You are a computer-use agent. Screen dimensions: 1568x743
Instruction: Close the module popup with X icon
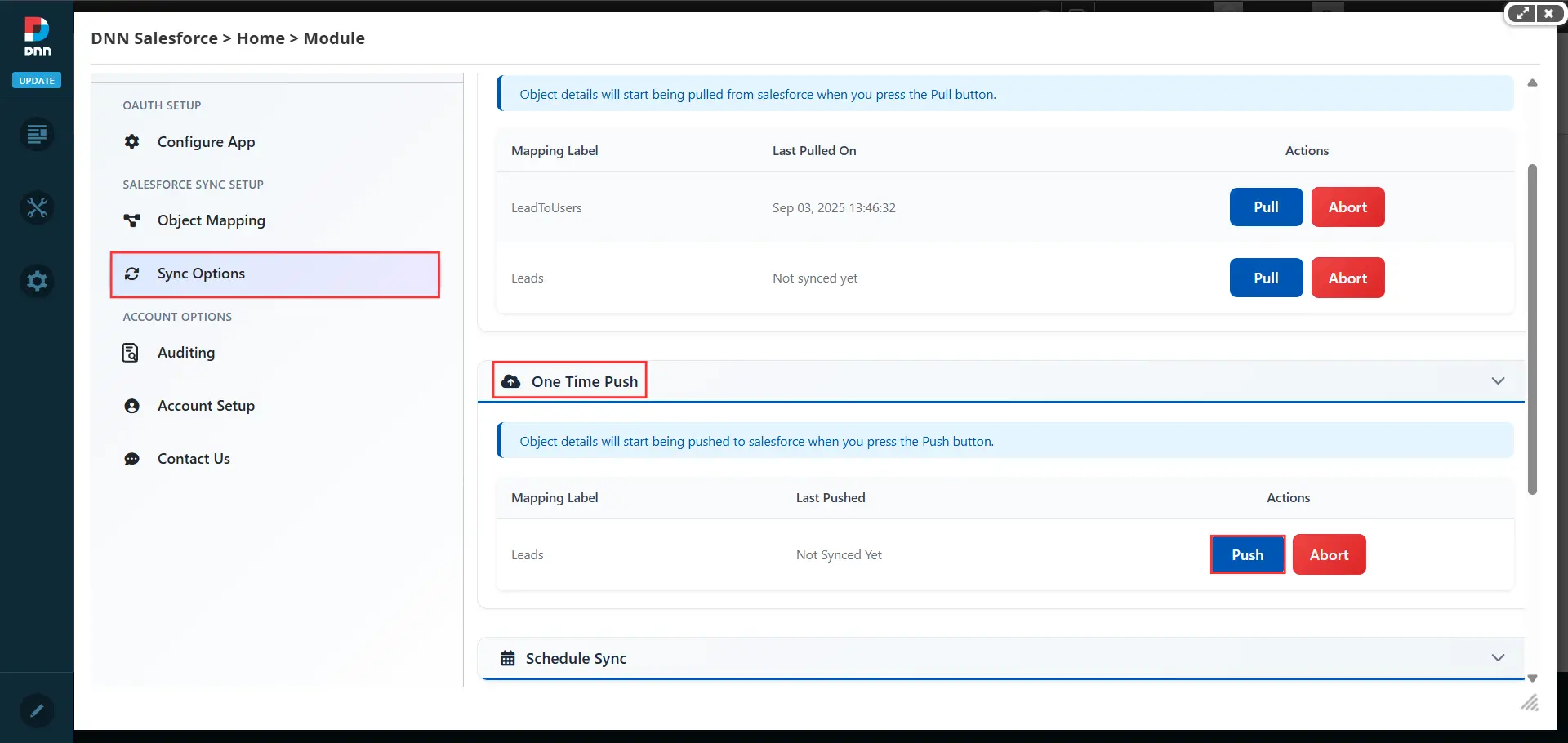1548,13
